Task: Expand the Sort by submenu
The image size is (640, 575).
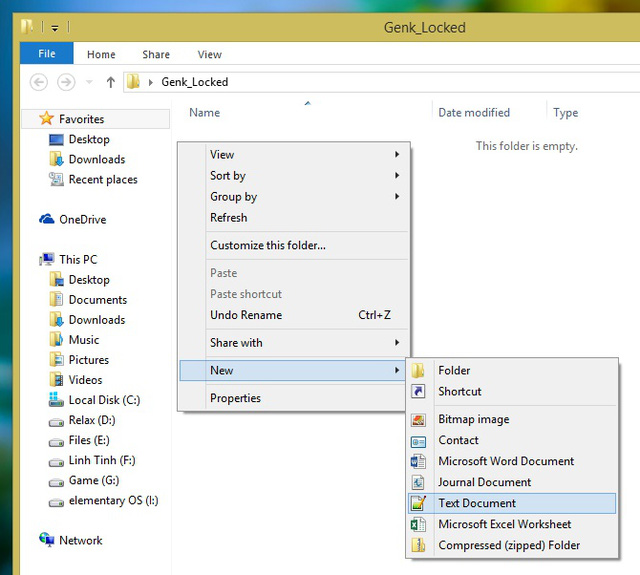Action: tap(294, 175)
